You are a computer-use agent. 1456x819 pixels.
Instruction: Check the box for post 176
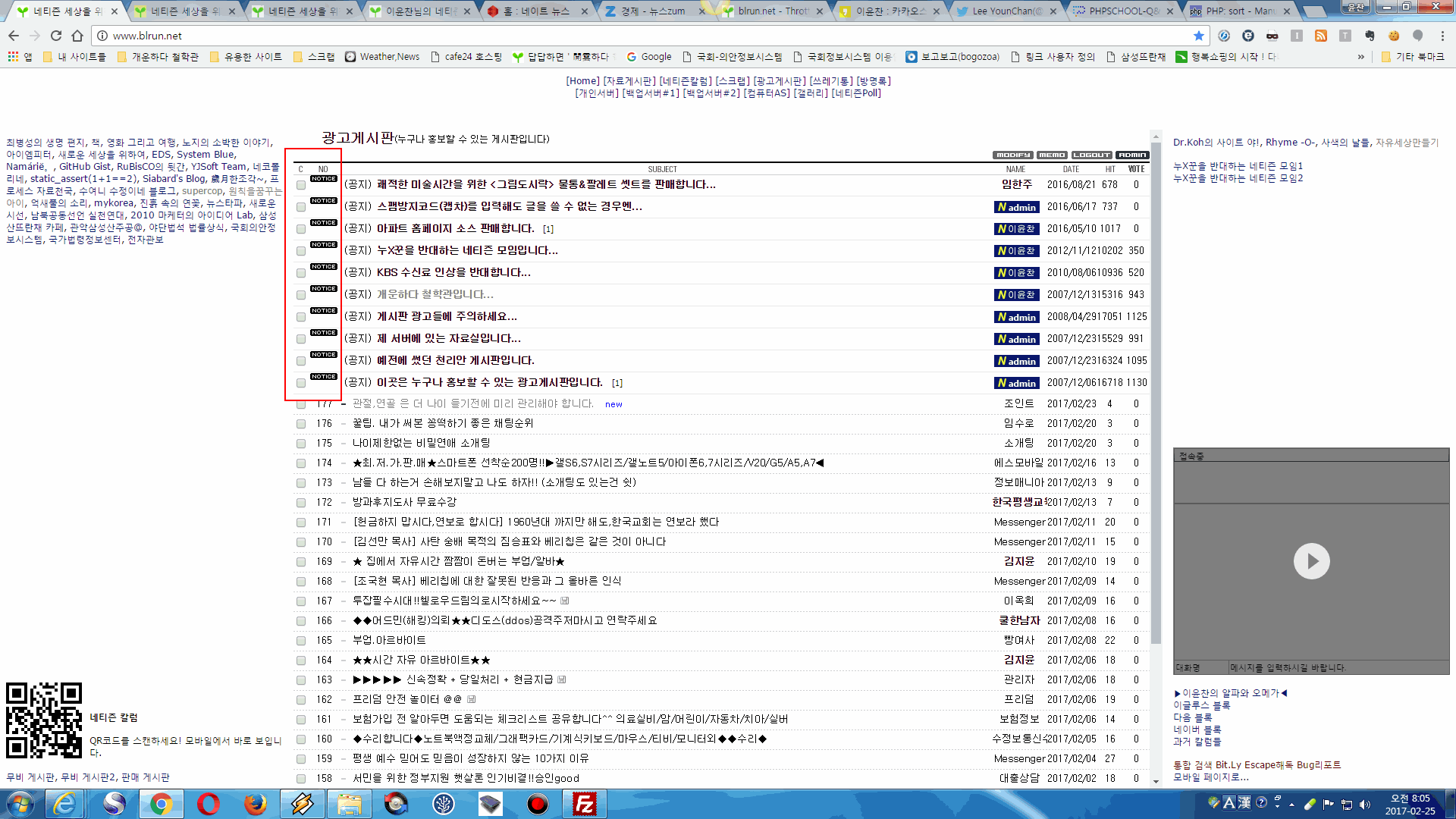[301, 424]
